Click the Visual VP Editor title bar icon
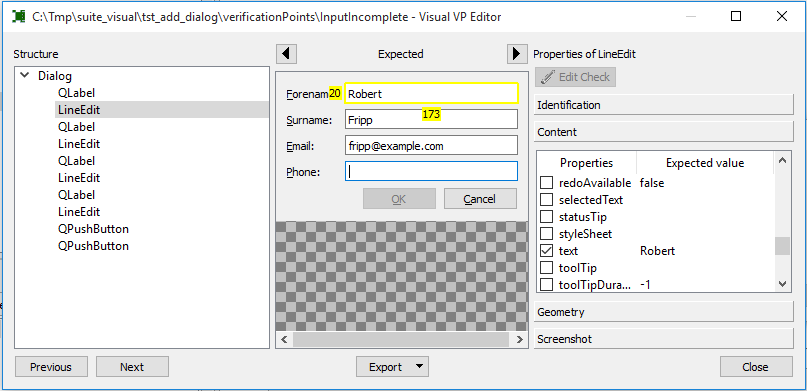Image resolution: width=807 pixels, height=391 pixels. click(x=20, y=16)
